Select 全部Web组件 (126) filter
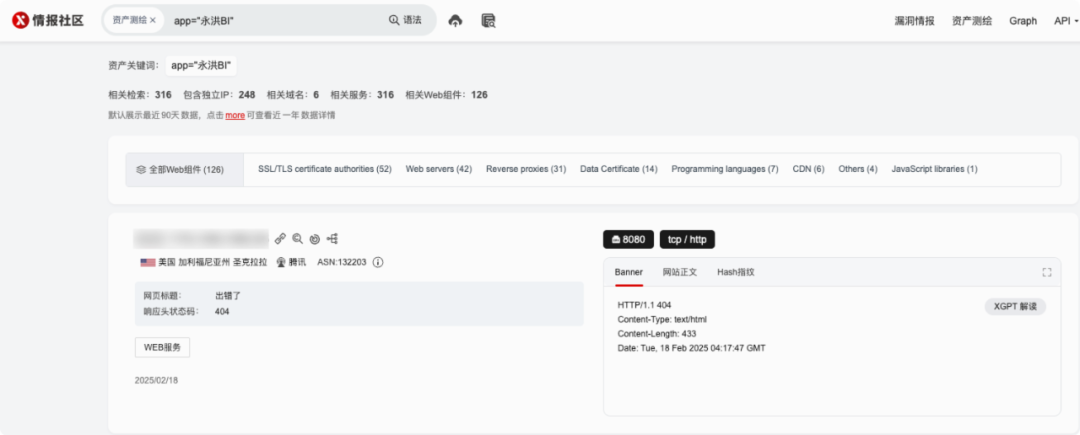The image size is (1080, 435). (x=185, y=169)
